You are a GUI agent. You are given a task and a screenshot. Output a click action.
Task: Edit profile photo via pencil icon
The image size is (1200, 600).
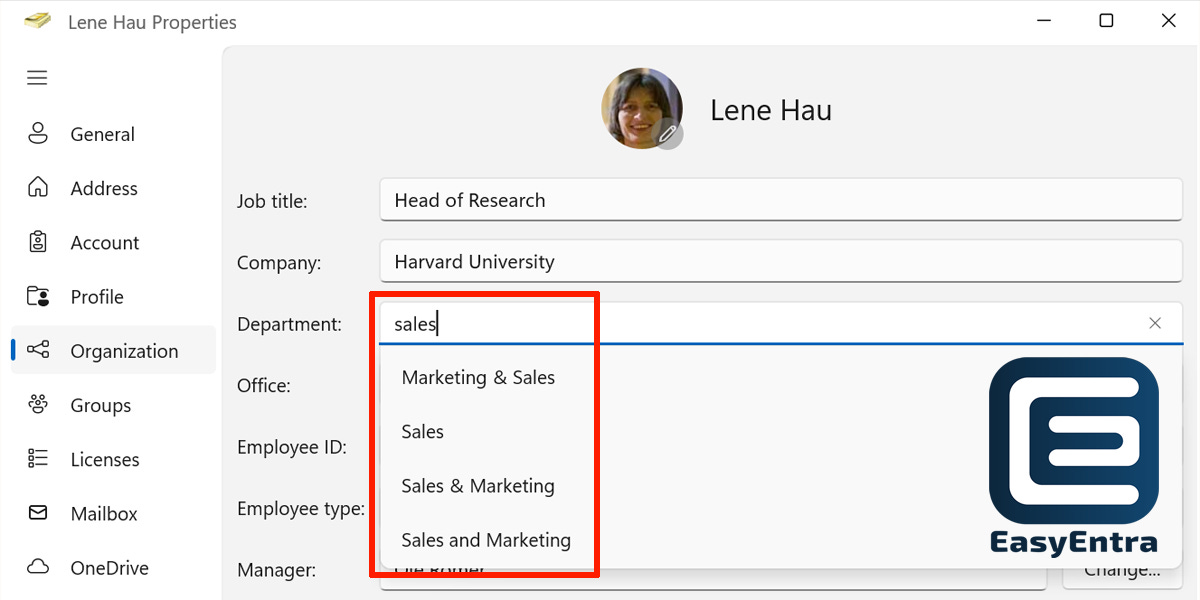click(x=668, y=134)
